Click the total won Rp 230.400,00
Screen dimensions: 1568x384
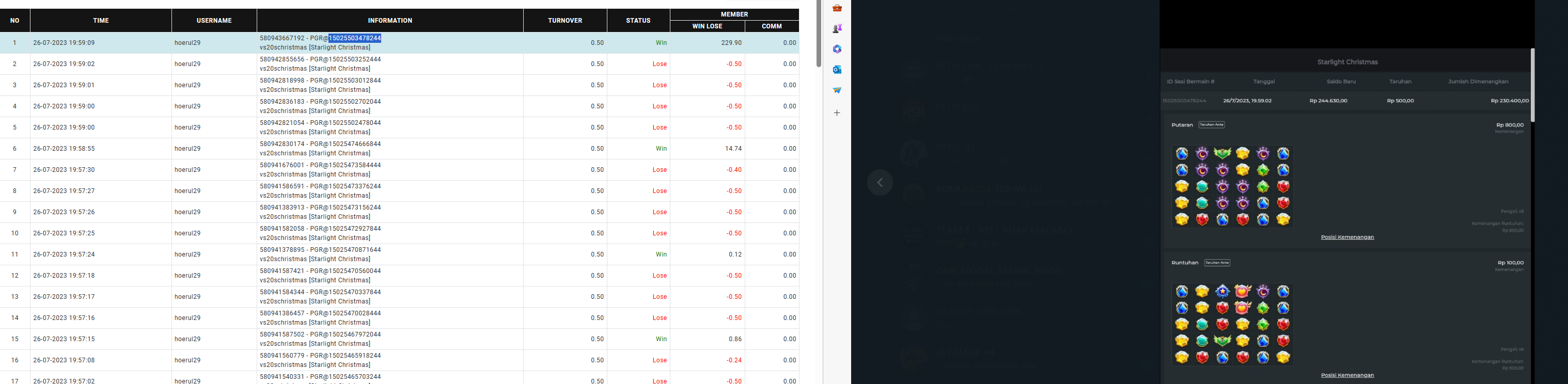tap(1510, 101)
